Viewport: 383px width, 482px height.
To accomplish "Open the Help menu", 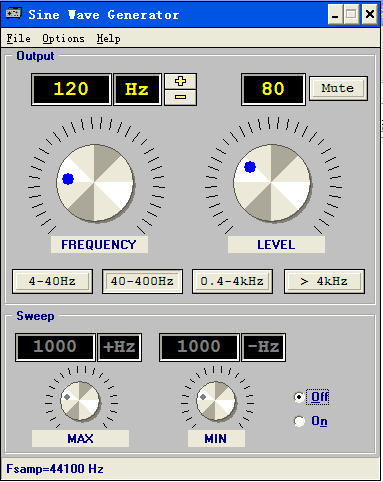I will click(x=108, y=38).
